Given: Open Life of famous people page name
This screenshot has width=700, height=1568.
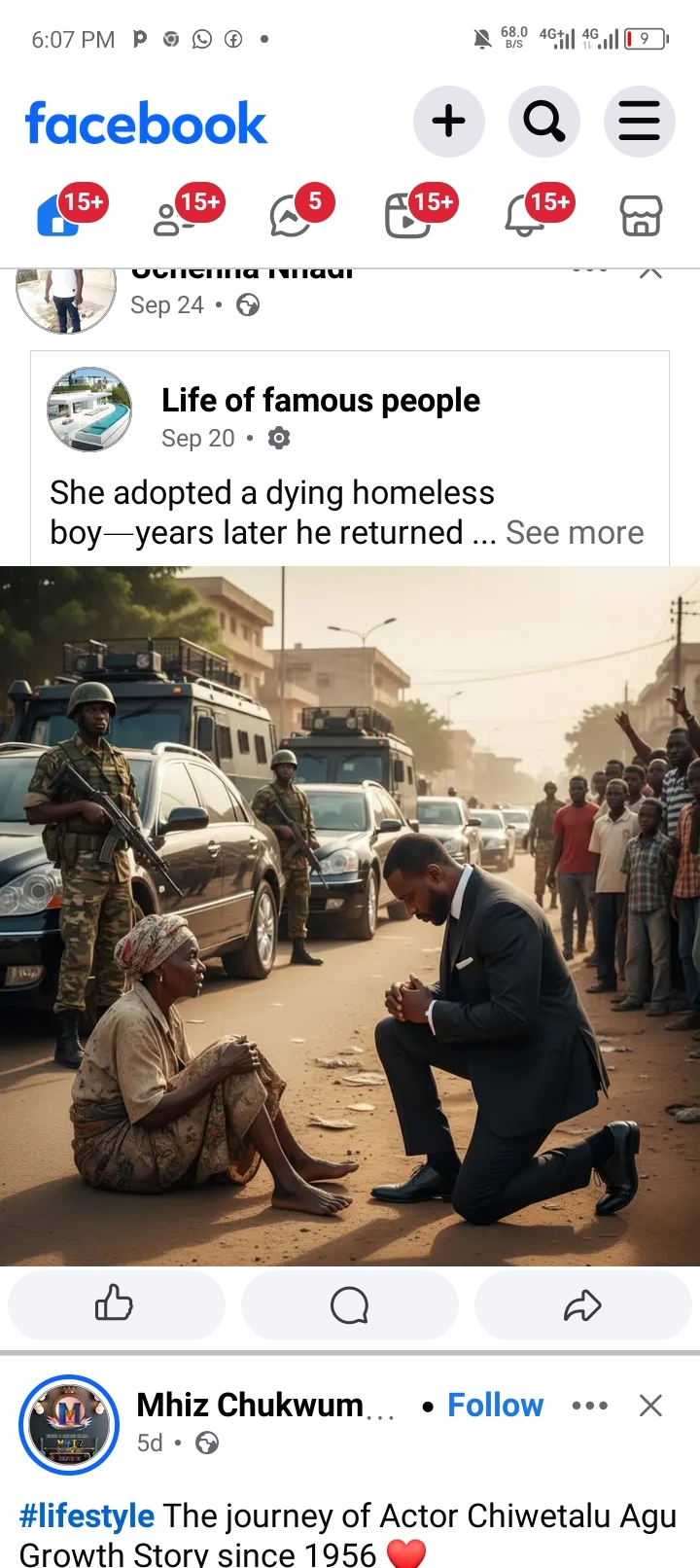Looking at the screenshot, I should [x=321, y=400].
